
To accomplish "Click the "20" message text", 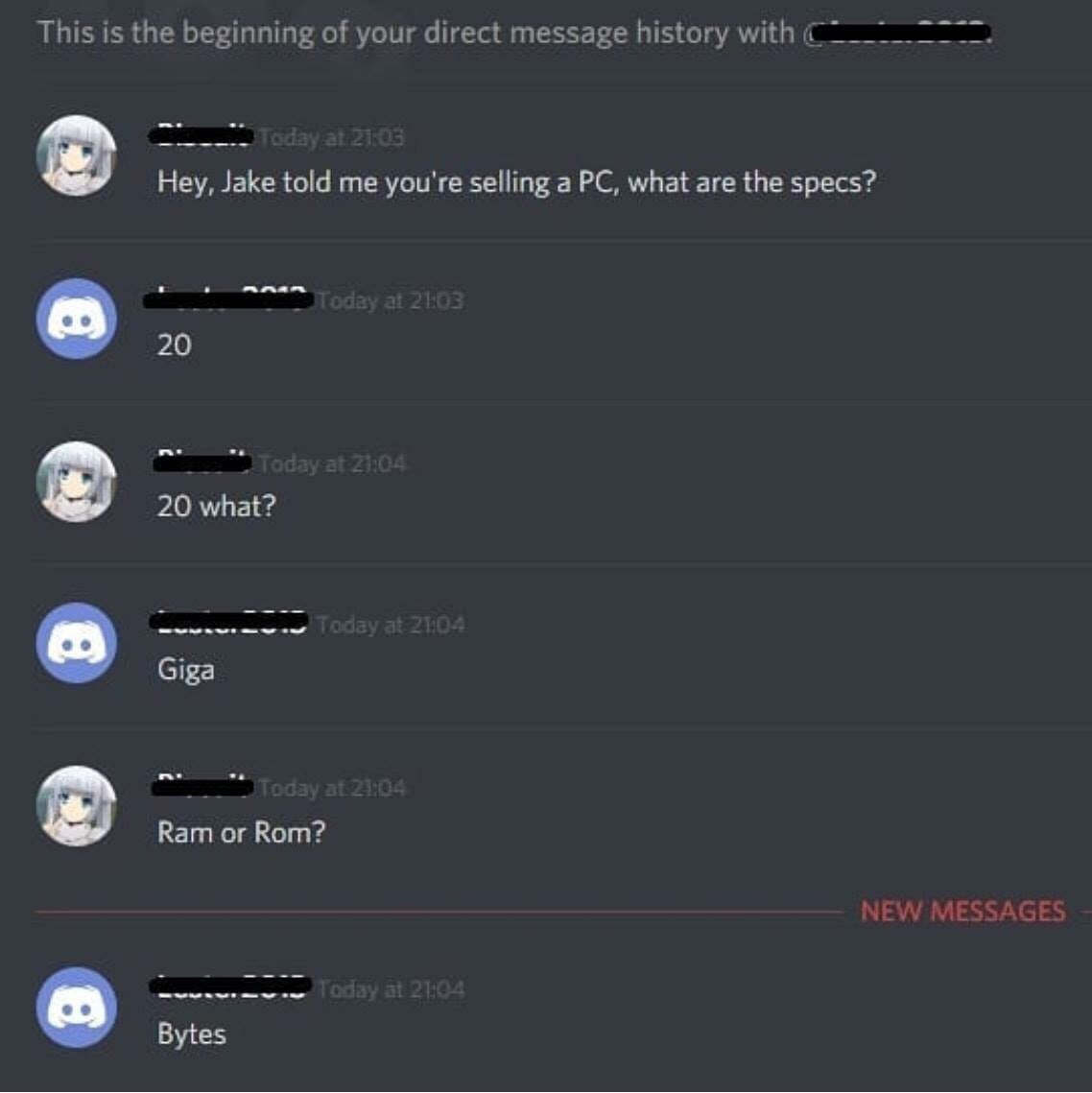I will (x=175, y=345).
